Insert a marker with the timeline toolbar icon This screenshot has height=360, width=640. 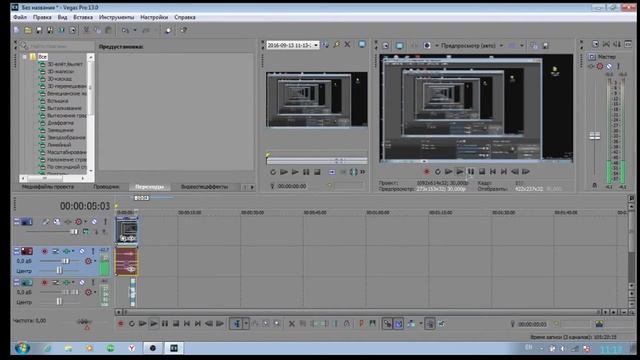362,324
